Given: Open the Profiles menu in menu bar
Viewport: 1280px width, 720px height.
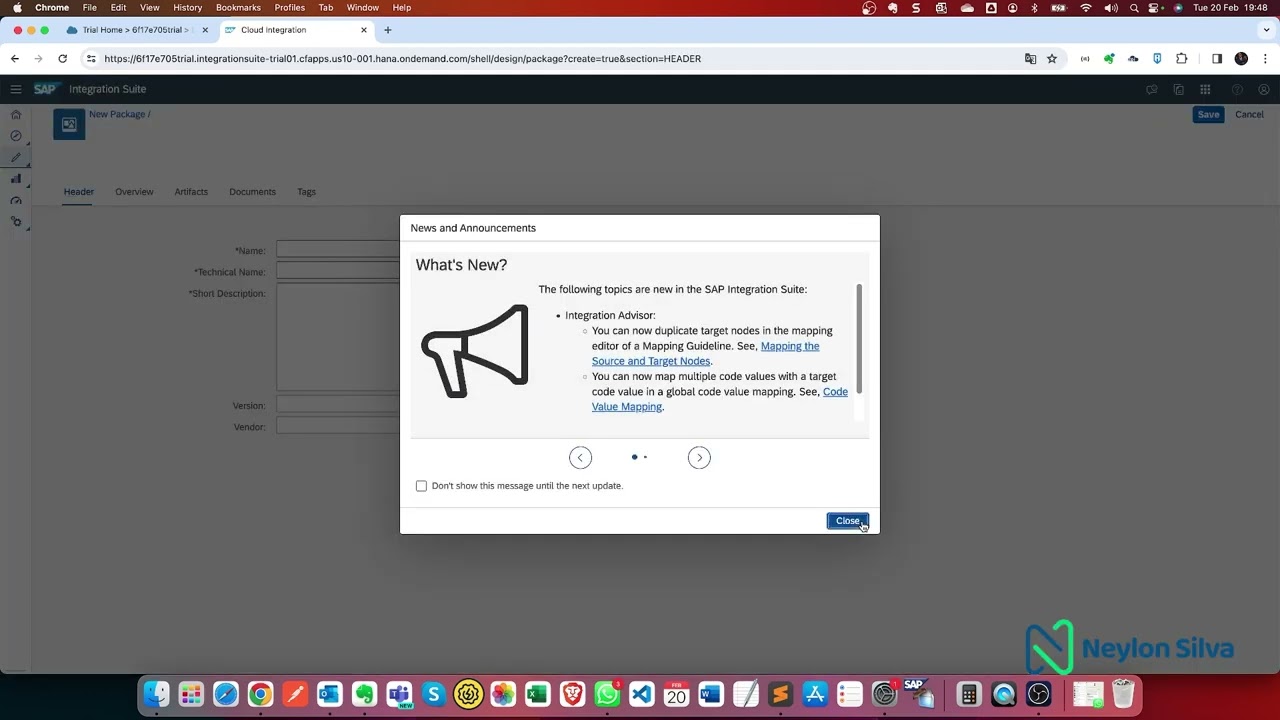Looking at the screenshot, I should [289, 7].
